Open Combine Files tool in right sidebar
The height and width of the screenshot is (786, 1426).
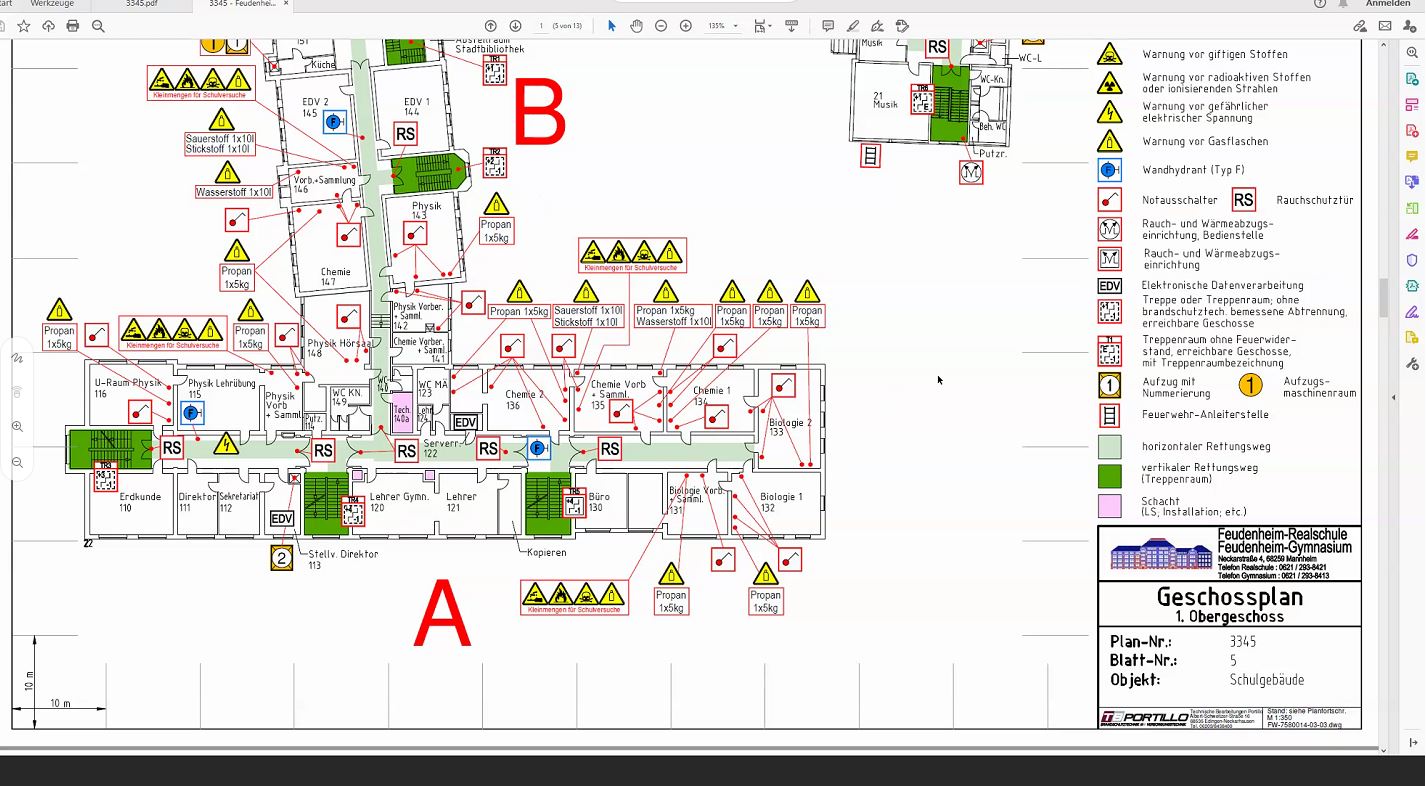pos(1412,182)
